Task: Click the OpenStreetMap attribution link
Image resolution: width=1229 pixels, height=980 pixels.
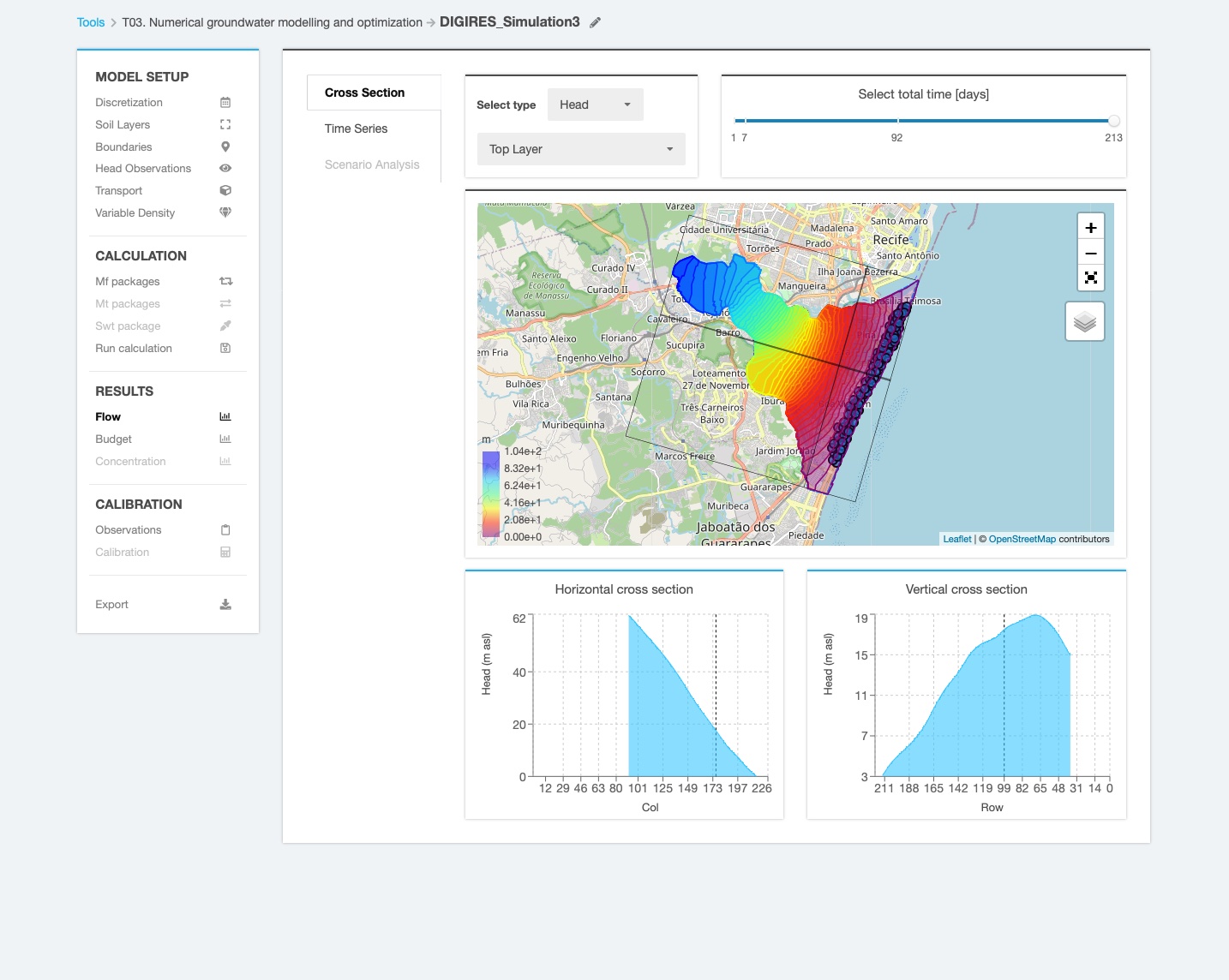Action: (x=1021, y=539)
